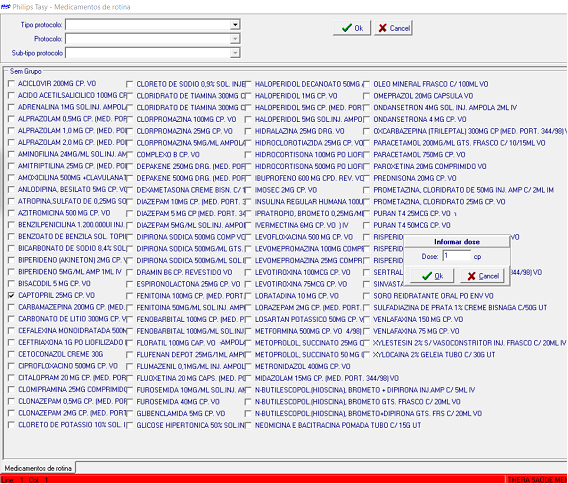Check XYLOCAINA 2% GELEIA TUBO
Viewport: 568px width, 484px height.
[x=367, y=355]
